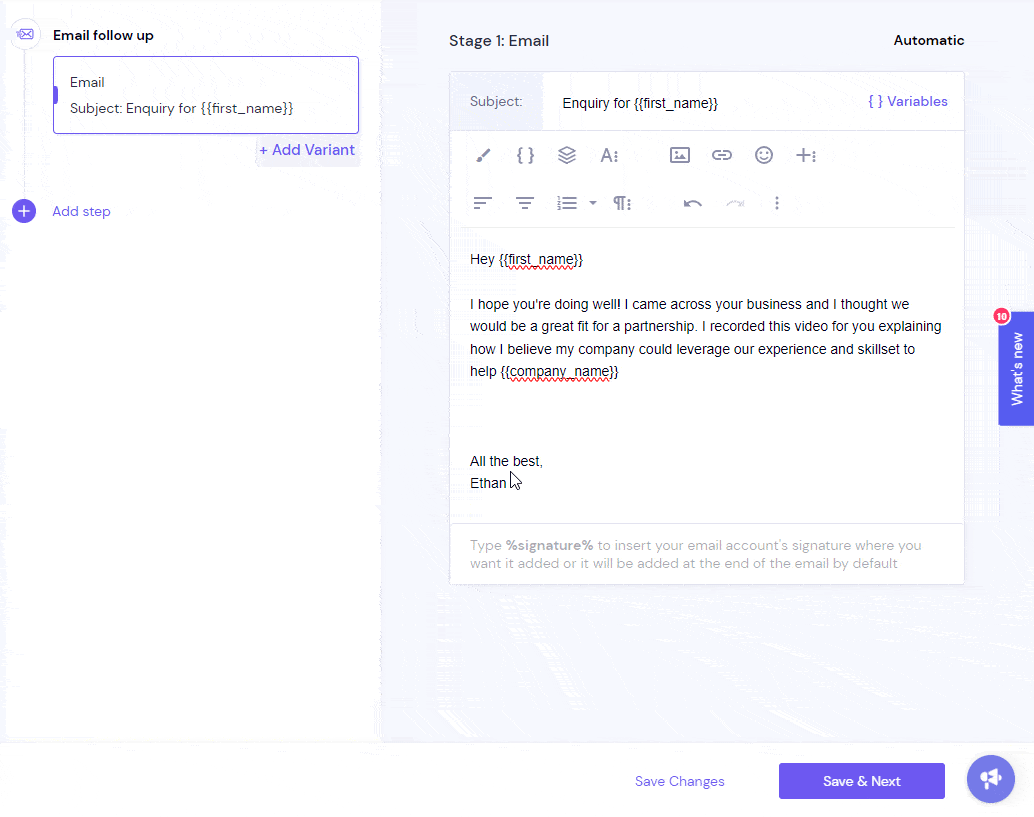Click the Variables link beside the subject

[908, 102]
